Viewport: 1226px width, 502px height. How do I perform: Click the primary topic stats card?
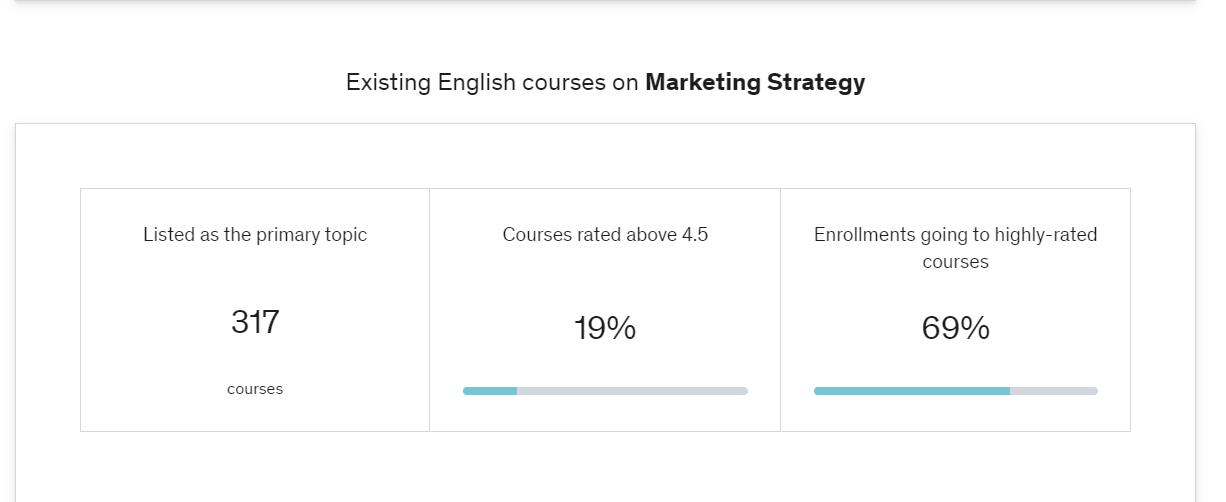click(x=255, y=310)
